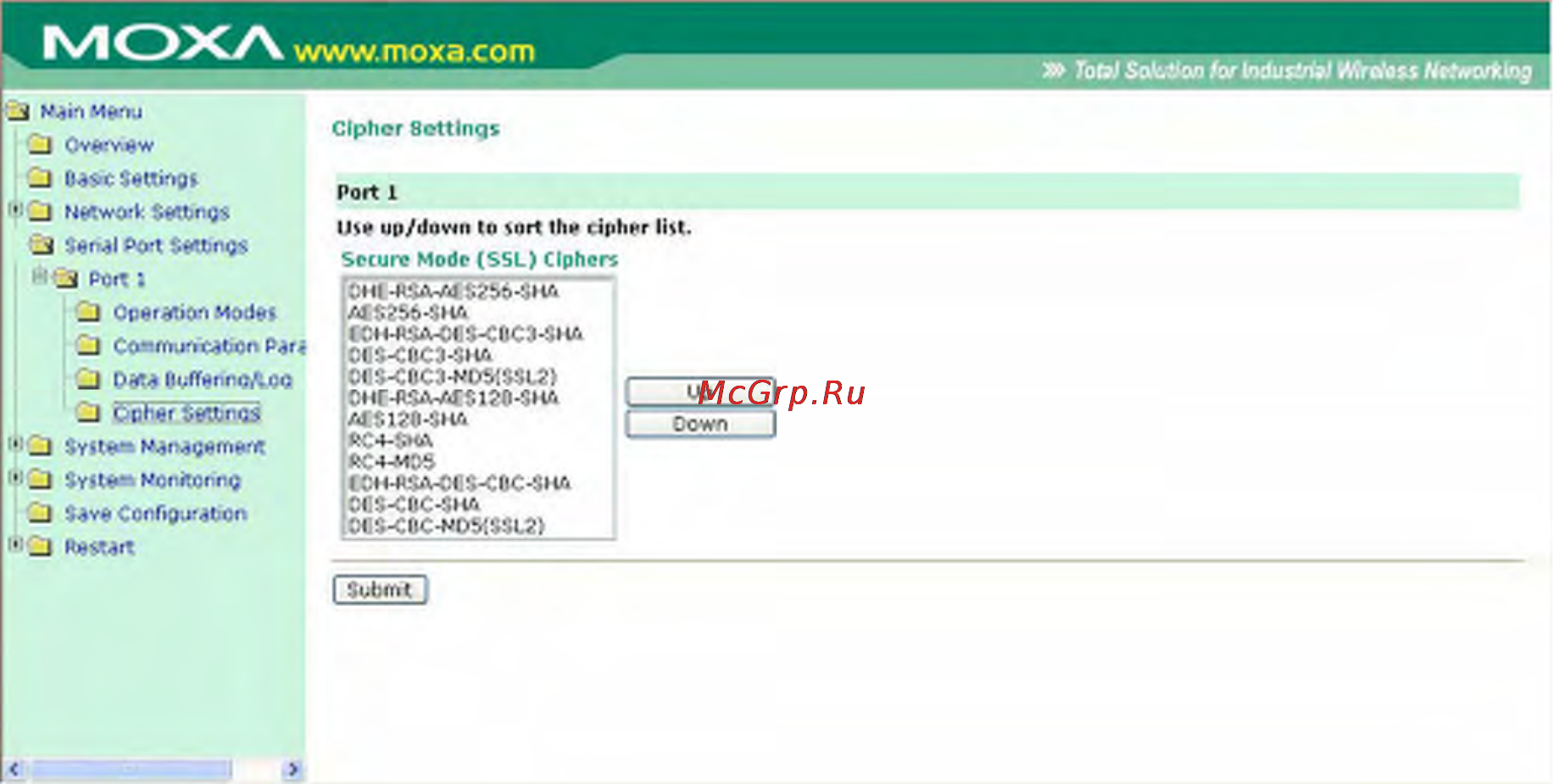
Task: Click the Port 1 open folder icon
Action: [x=66, y=279]
